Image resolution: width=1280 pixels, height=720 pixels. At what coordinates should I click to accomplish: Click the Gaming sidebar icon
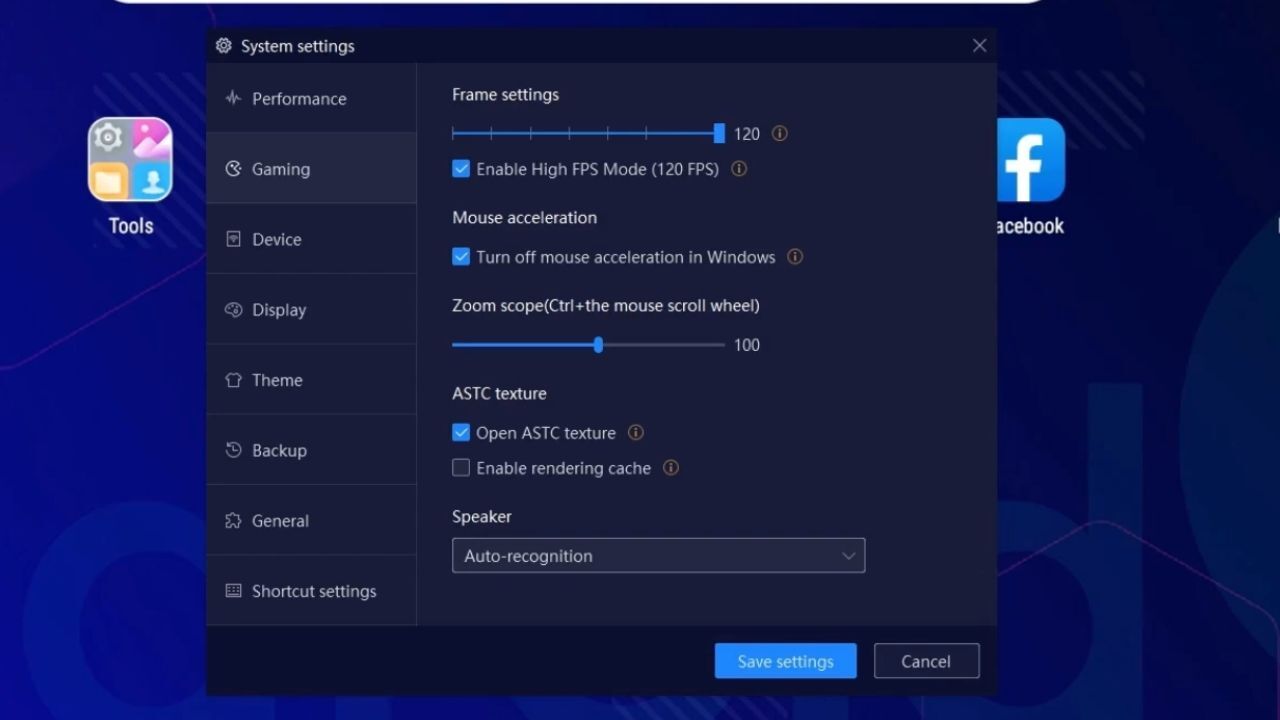click(x=233, y=169)
